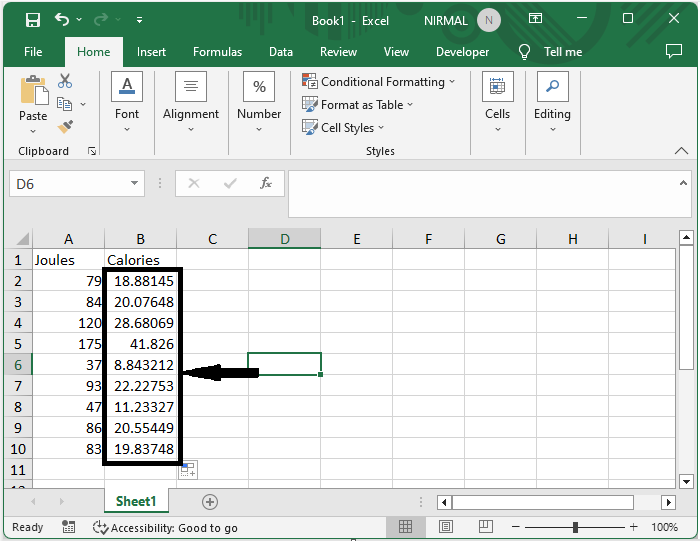Click the Paste clipboard icon
700x541 pixels.
[x=34, y=91]
